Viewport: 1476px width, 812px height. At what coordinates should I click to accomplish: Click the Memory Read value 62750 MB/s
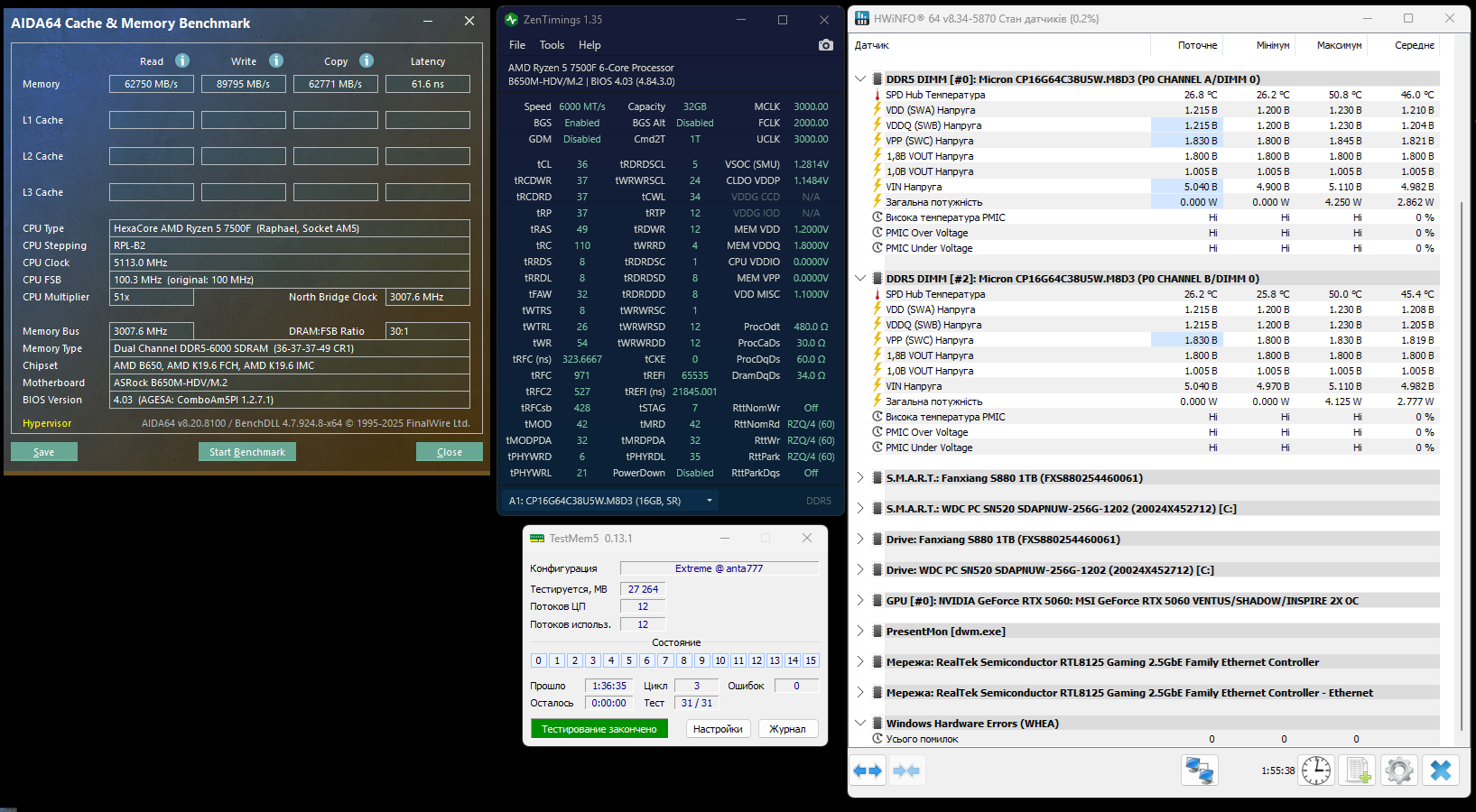152,84
